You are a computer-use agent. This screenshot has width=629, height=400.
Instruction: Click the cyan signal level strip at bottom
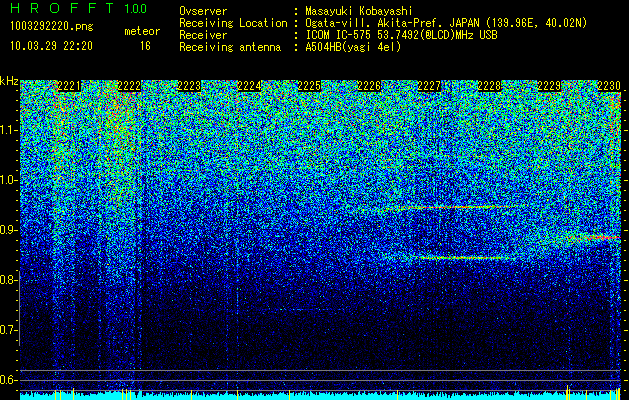(321, 396)
